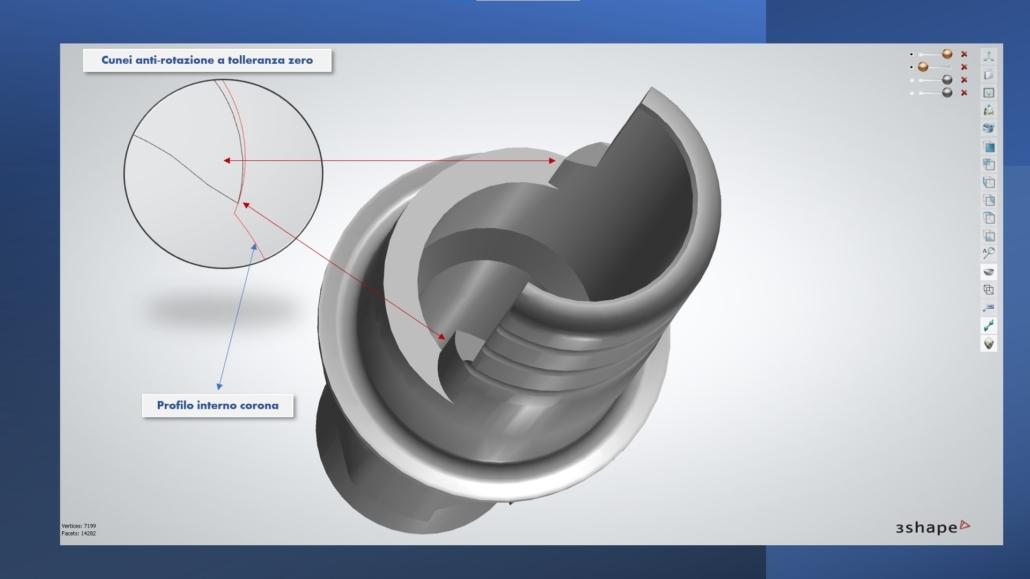
Task: Remove first object using its red X
Action: pos(964,55)
